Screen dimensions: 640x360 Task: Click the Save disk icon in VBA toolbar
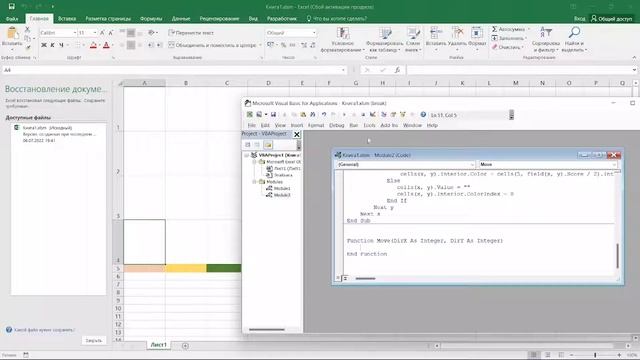[273, 115]
